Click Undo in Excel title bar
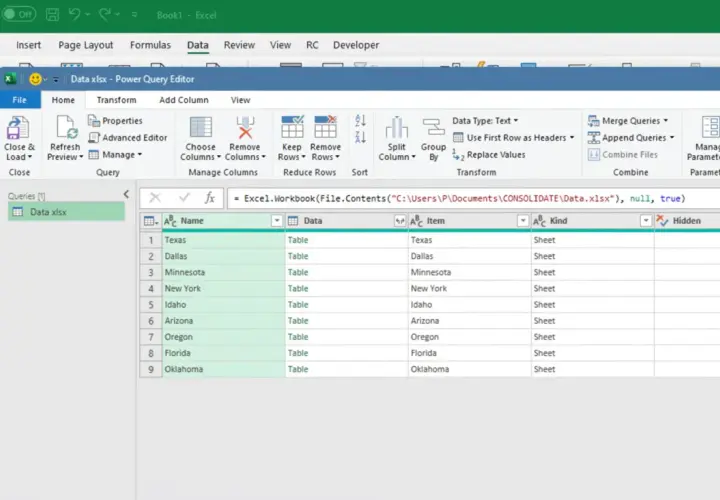The height and width of the screenshot is (500, 720). point(74,15)
